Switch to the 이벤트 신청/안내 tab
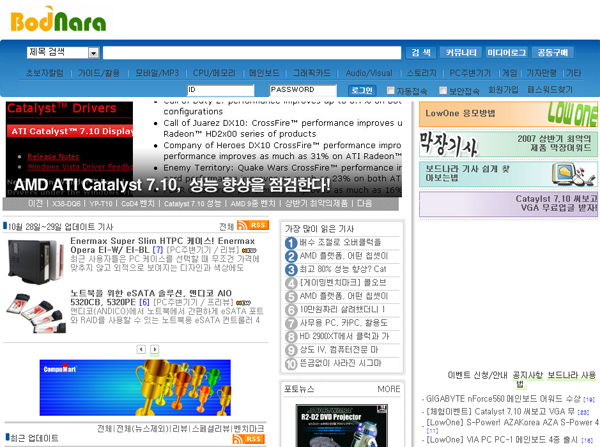600x447 pixels. (x=477, y=375)
